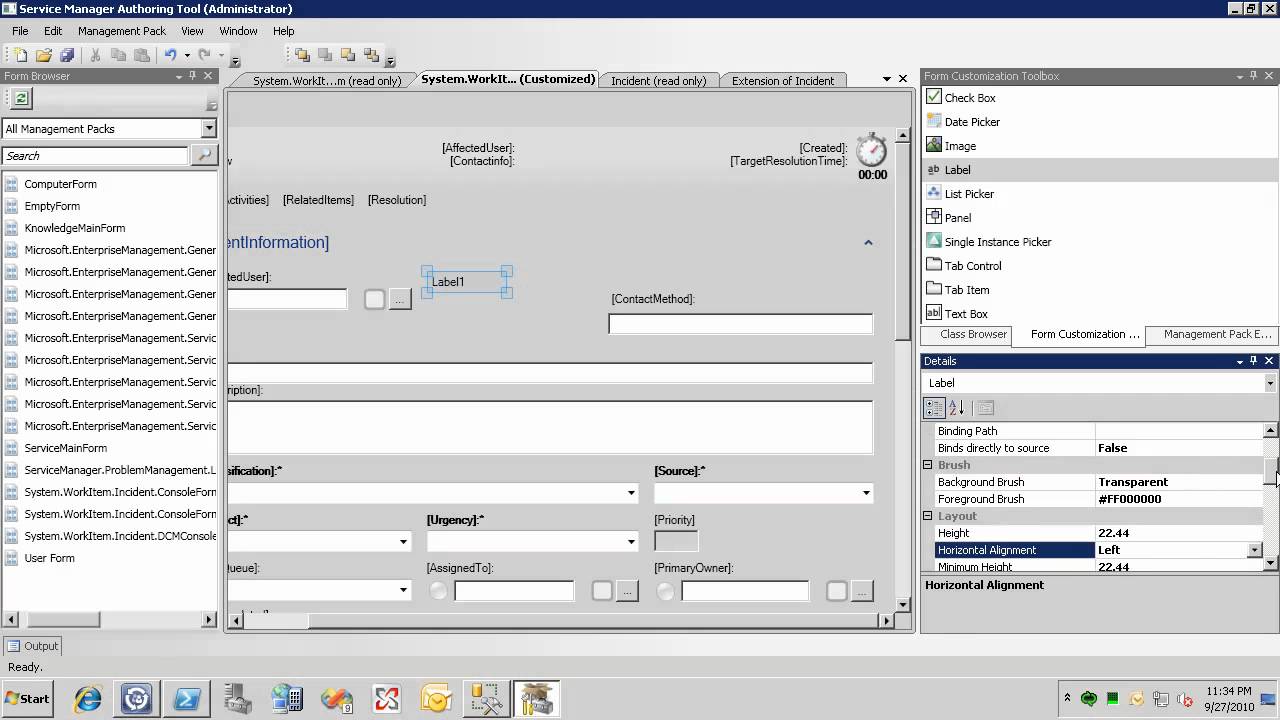
Task: Open the All Management Packs dropdown
Action: [x=208, y=128]
